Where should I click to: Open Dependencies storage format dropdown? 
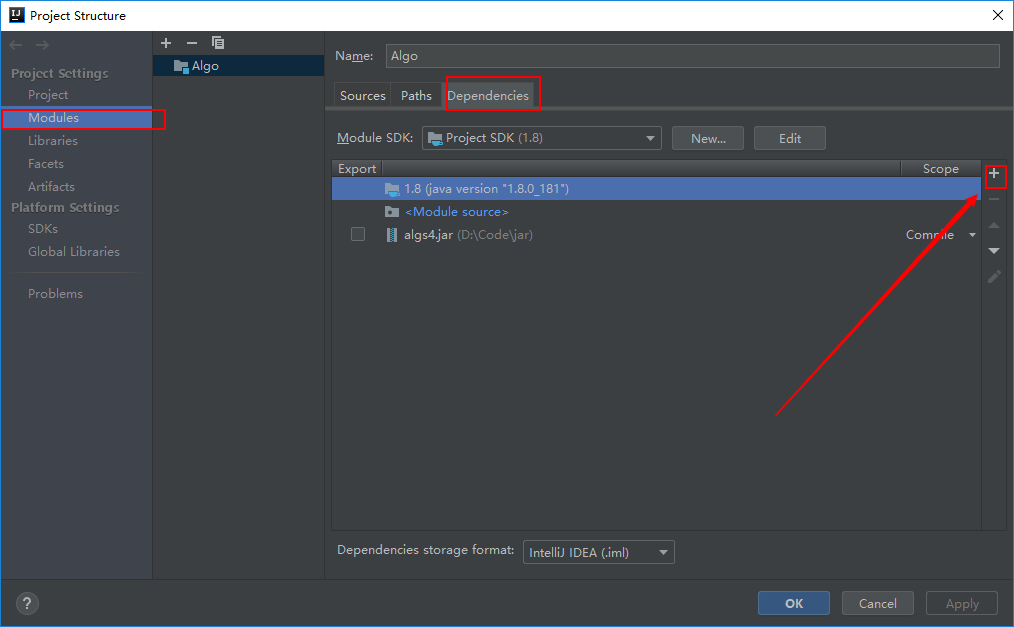click(598, 552)
